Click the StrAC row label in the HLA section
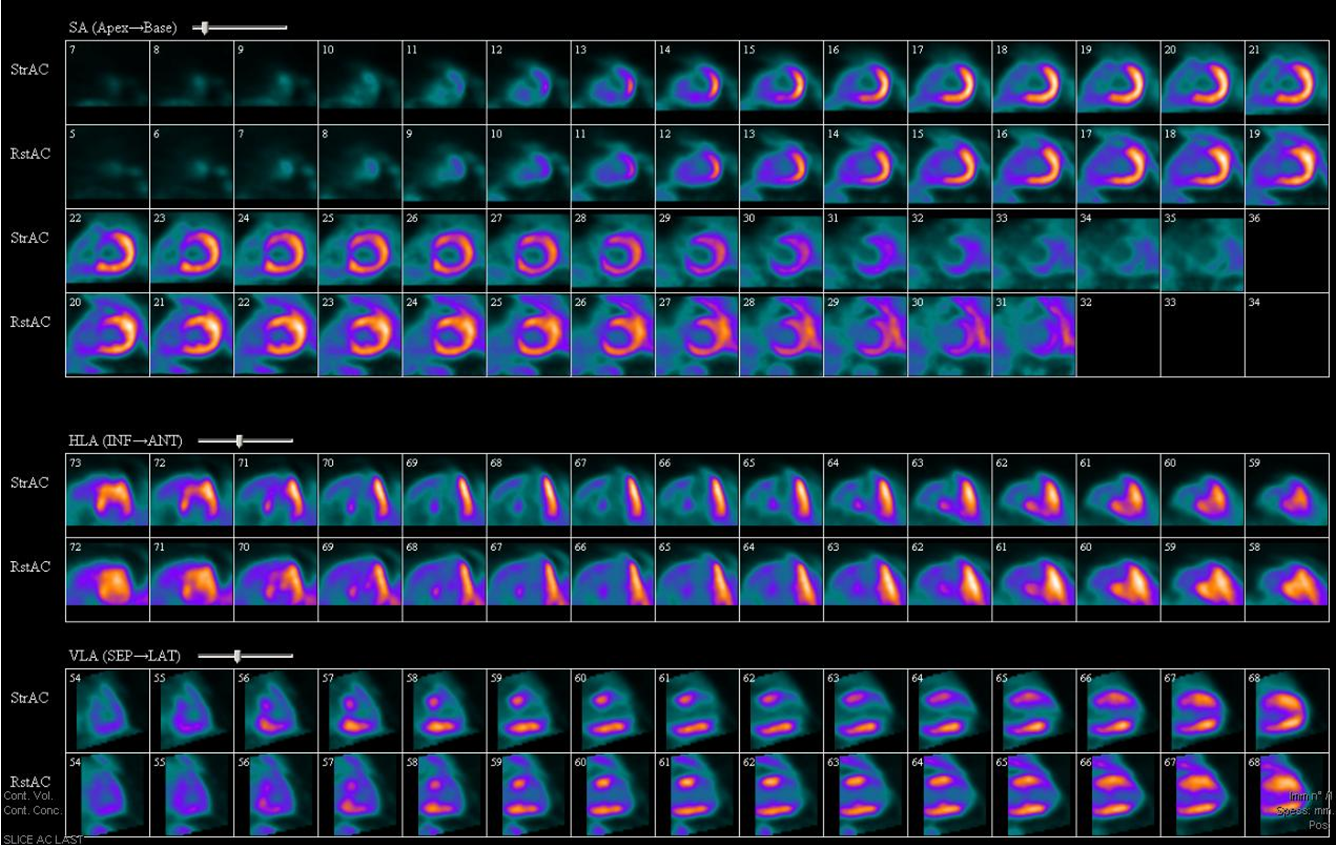This screenshot has height=845, width=1337. pos(30,483)
